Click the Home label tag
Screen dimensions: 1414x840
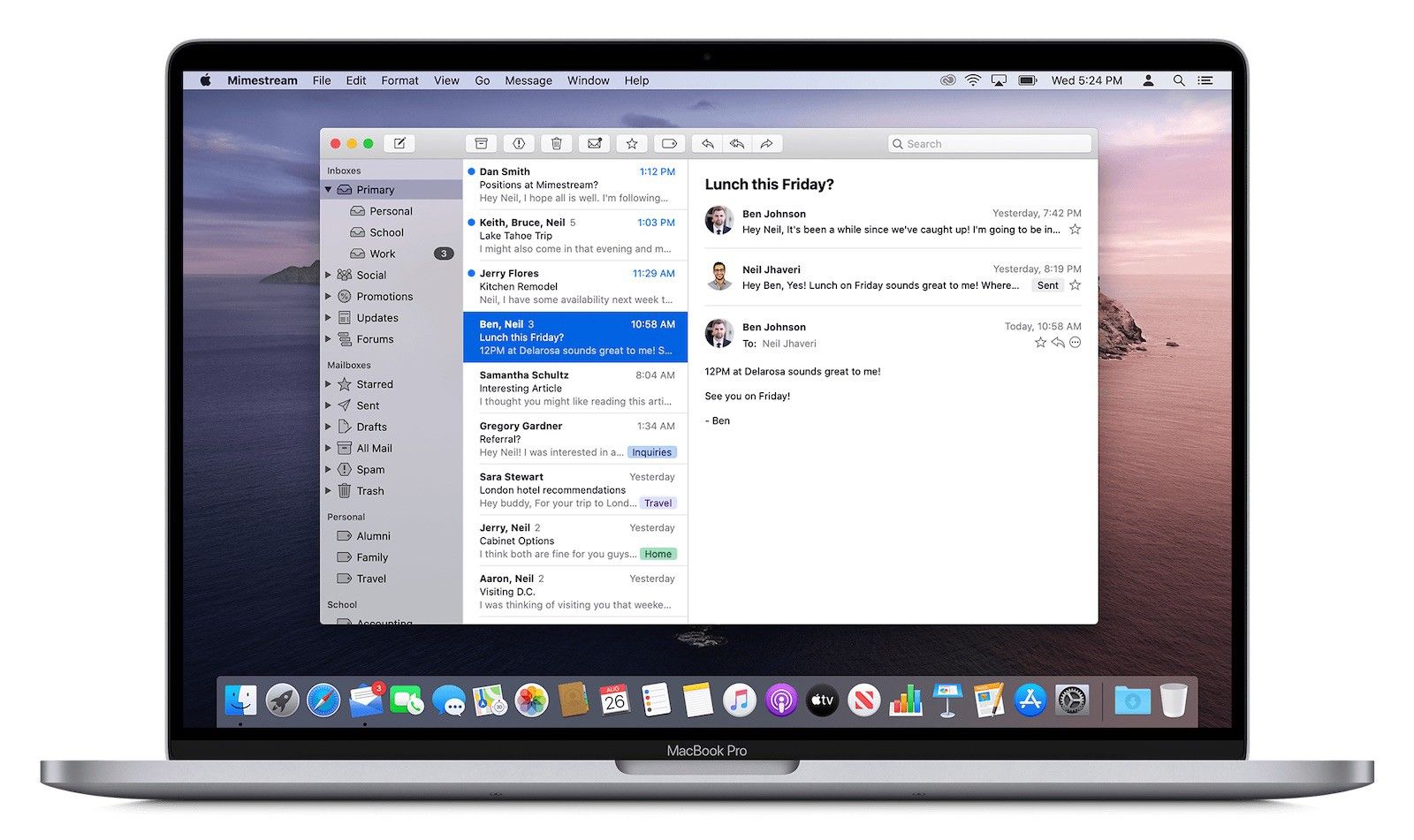point(658,554)
